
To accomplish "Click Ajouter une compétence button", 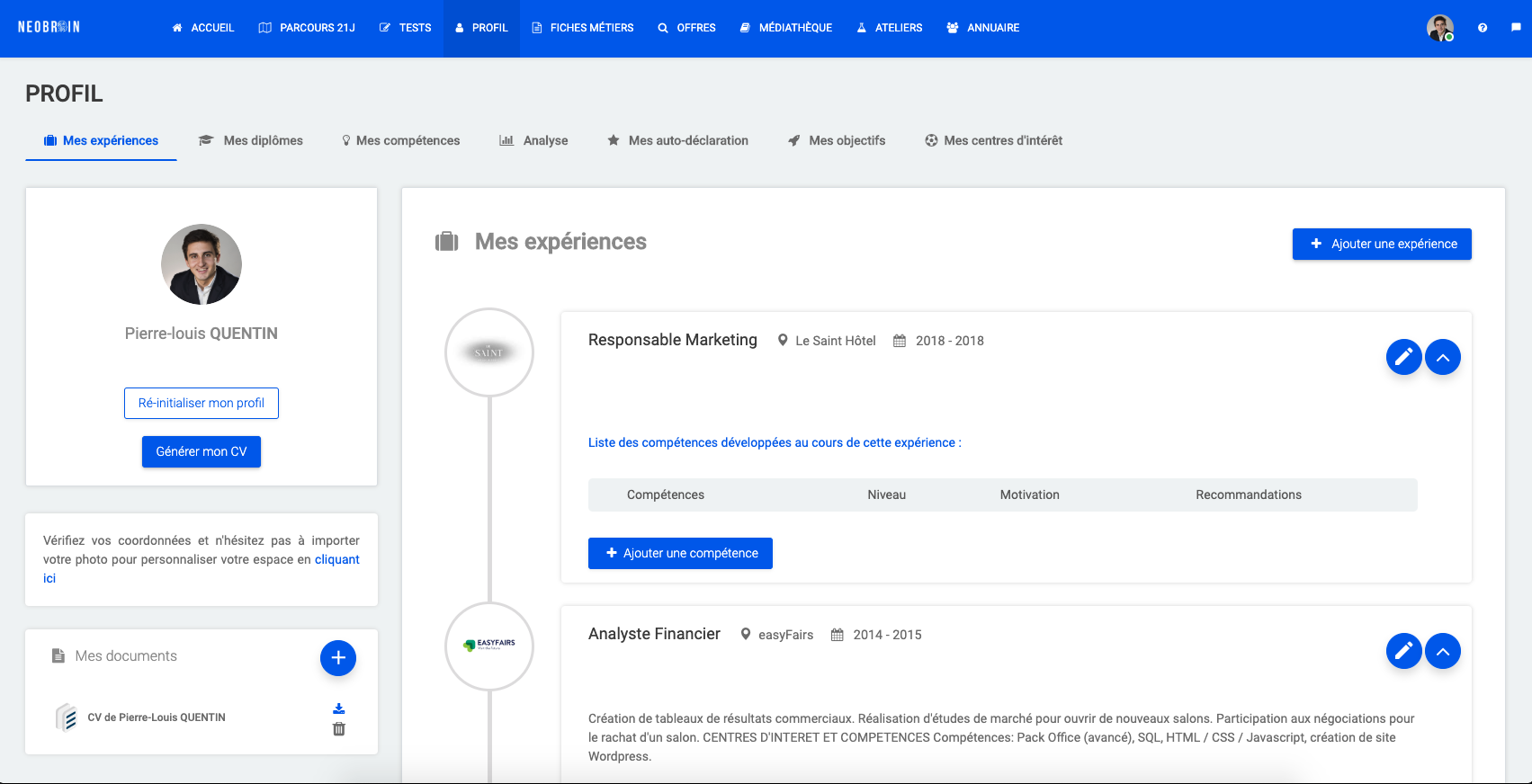I will 680,553.
